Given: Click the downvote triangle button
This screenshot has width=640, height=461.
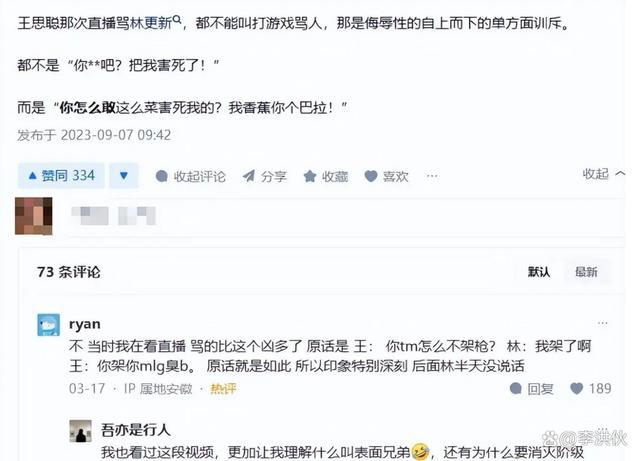Looking at the screenshot, I should (x=124, y=176).
